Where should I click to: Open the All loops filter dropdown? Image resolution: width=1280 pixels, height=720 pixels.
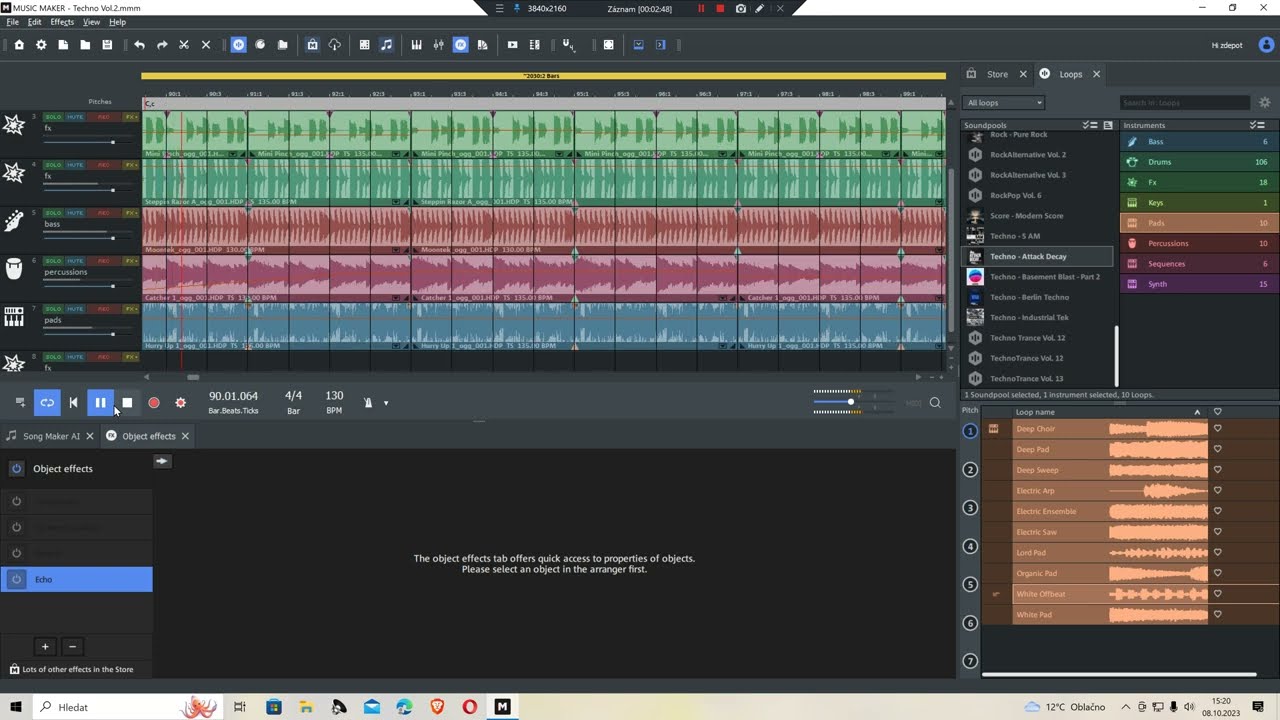pos(1004,102)
